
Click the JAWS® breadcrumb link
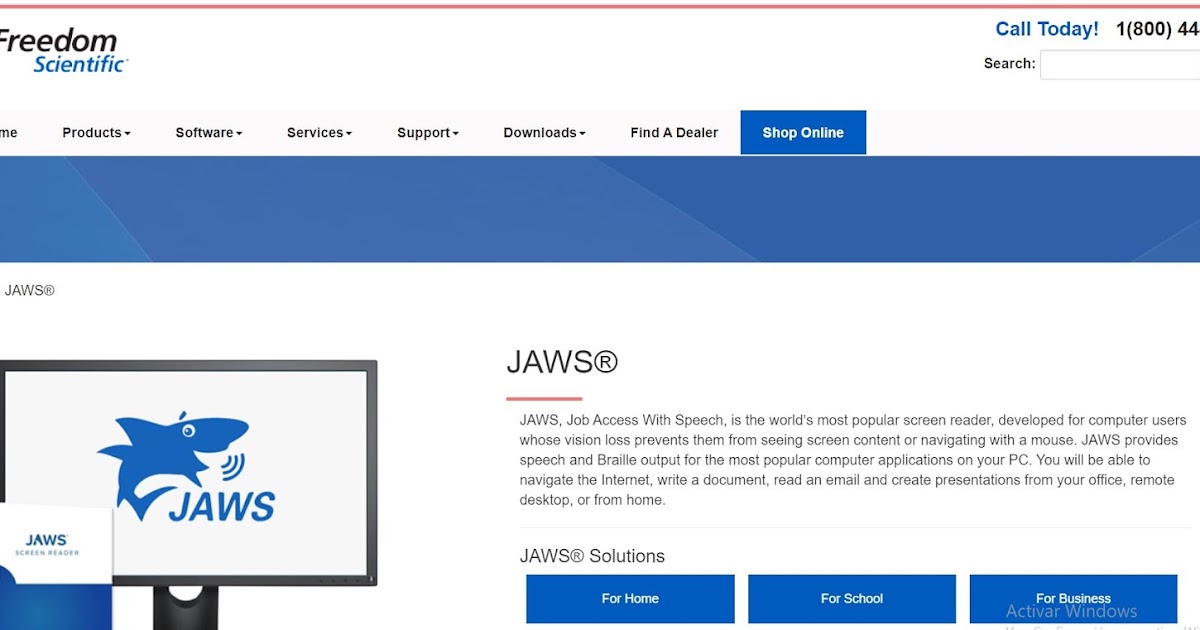click(30, 289)
